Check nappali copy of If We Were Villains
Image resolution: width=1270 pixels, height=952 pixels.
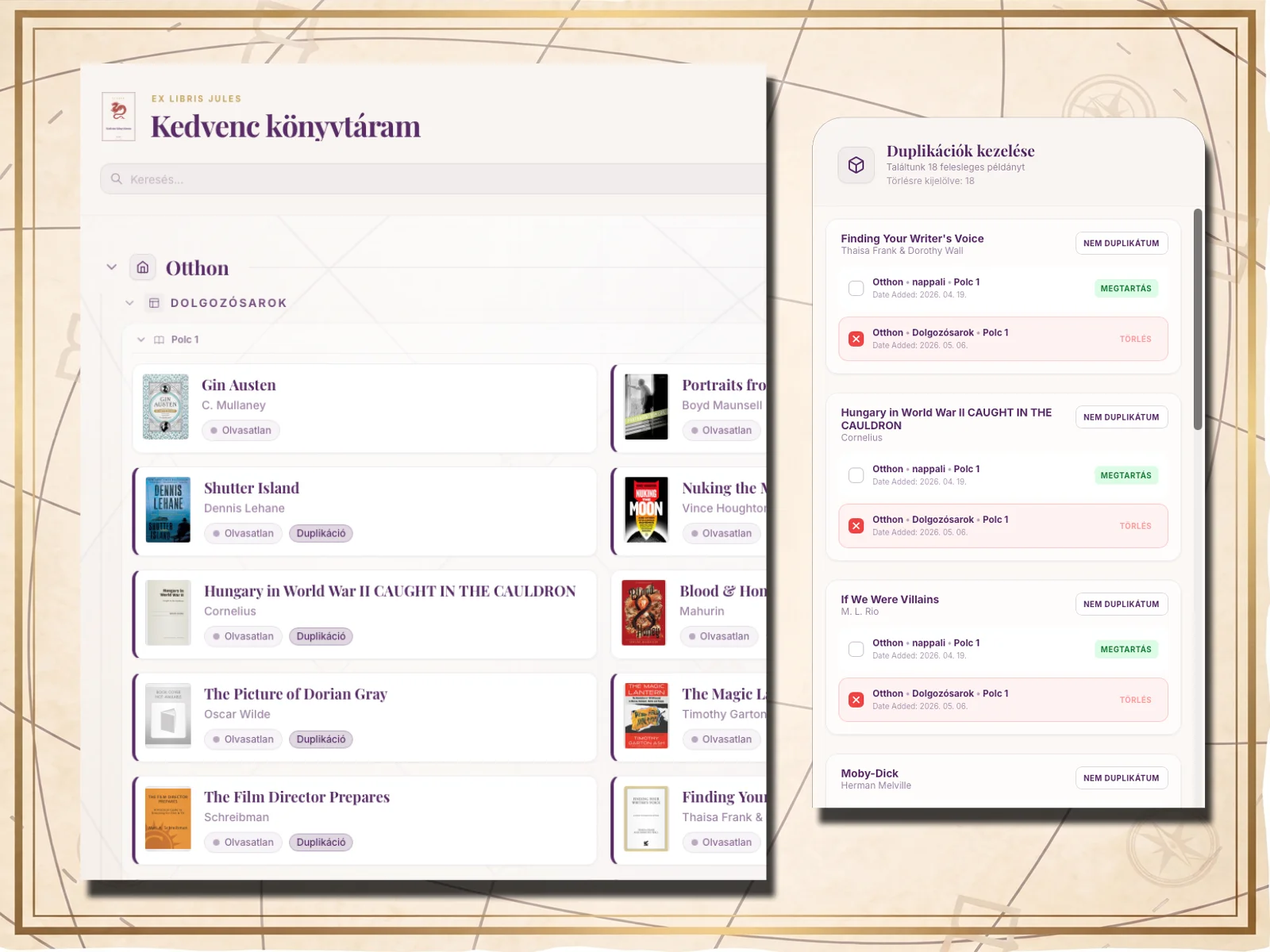click(856, 649)
